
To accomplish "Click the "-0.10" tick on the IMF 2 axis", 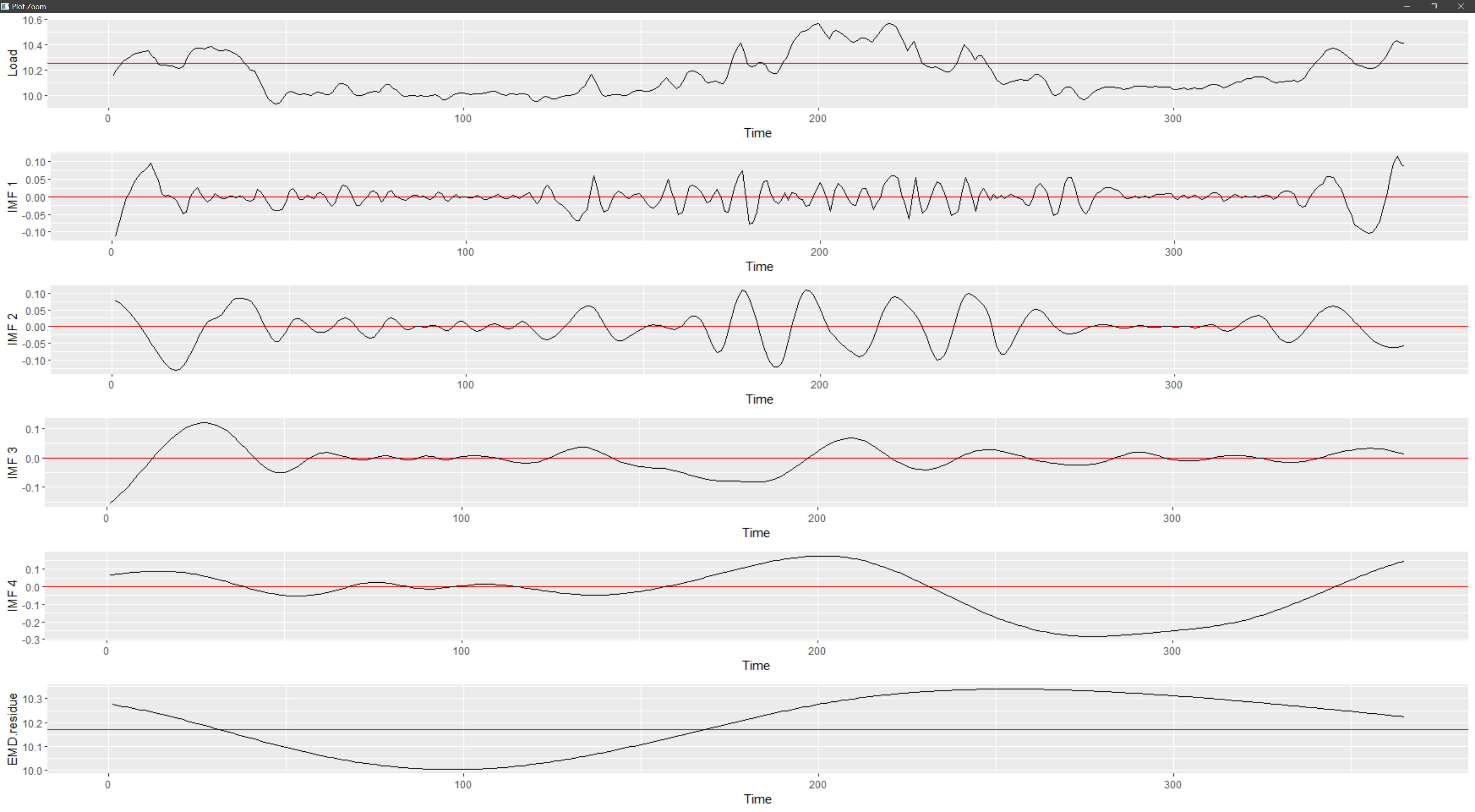I will click(x=33, y=361).
